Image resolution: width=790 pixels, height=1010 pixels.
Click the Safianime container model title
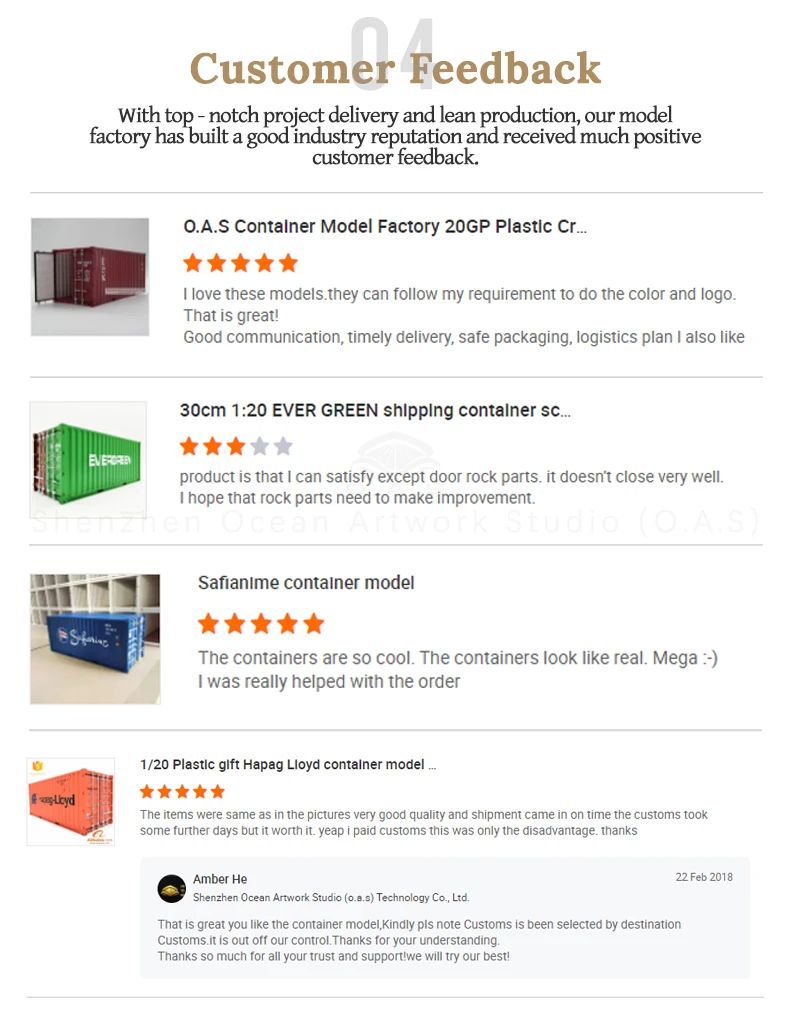pos(306,583)
